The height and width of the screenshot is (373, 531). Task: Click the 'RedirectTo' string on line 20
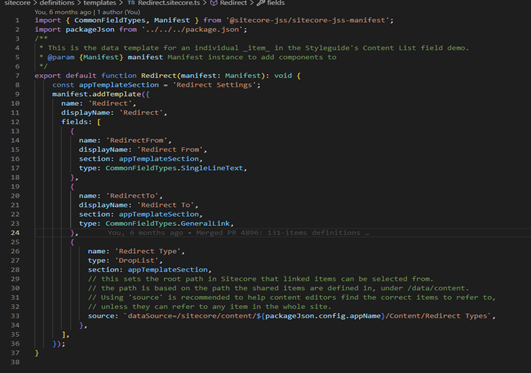[x=132, y=196]
